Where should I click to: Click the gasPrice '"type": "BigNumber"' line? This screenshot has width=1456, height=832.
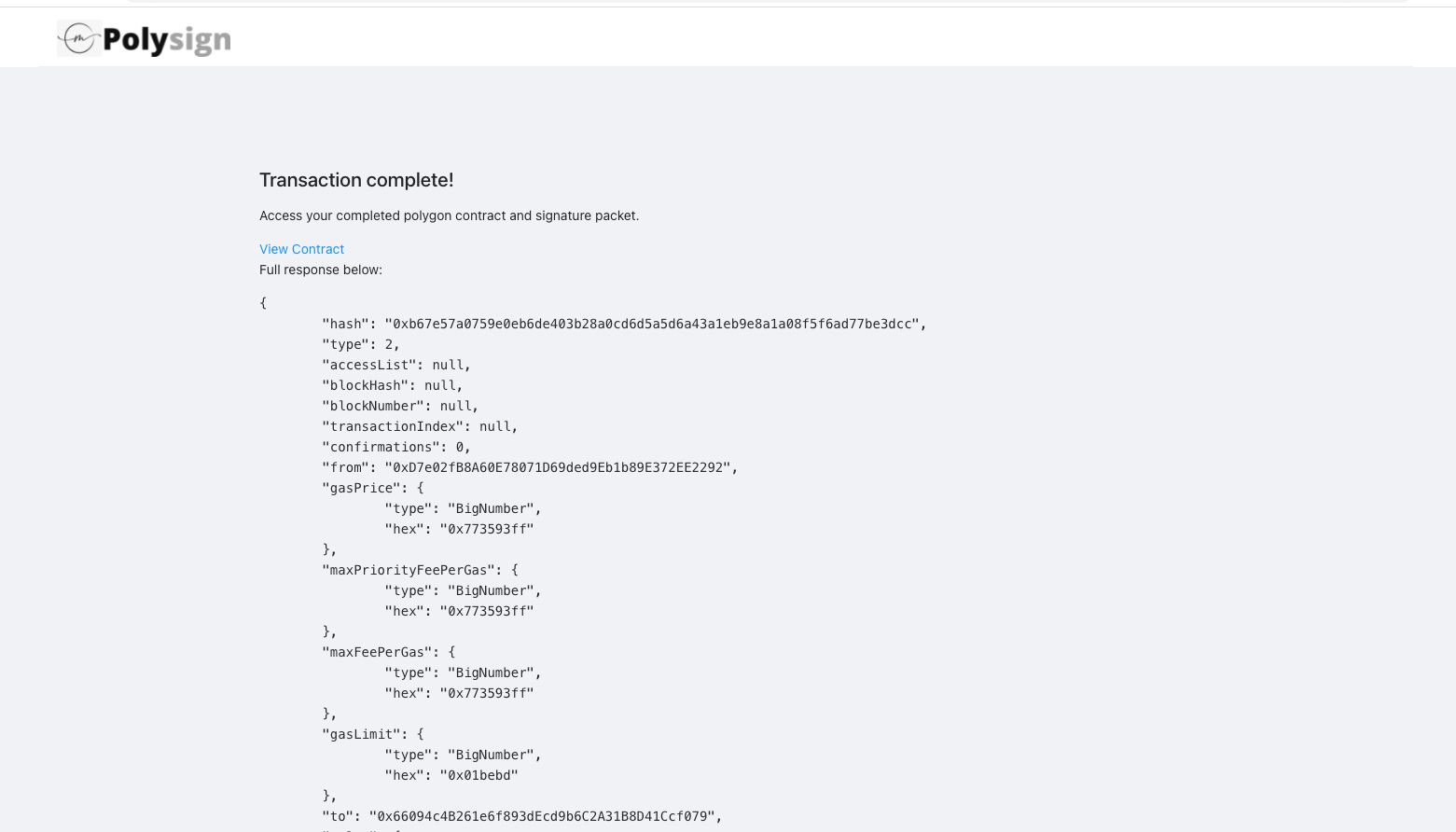463,508
